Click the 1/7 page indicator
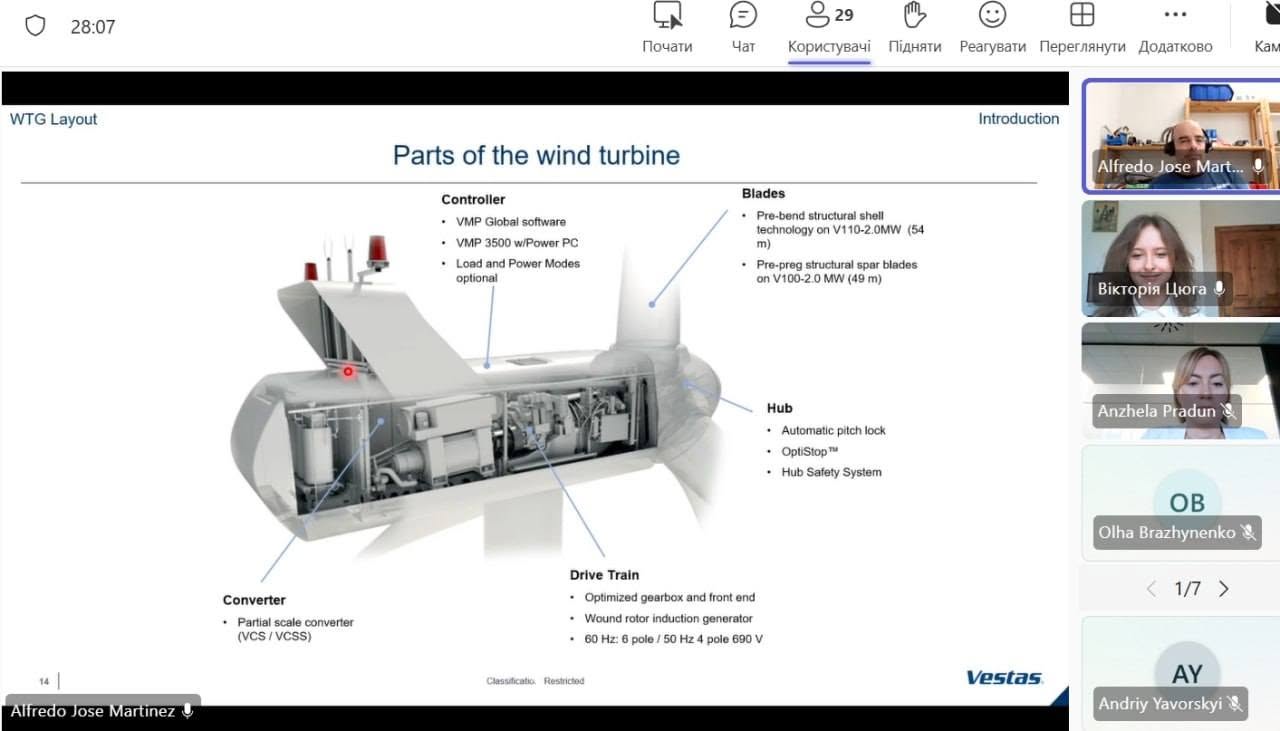This screenshot has height=731, width=1280. pyautogui.click(x=1187, y=589)
